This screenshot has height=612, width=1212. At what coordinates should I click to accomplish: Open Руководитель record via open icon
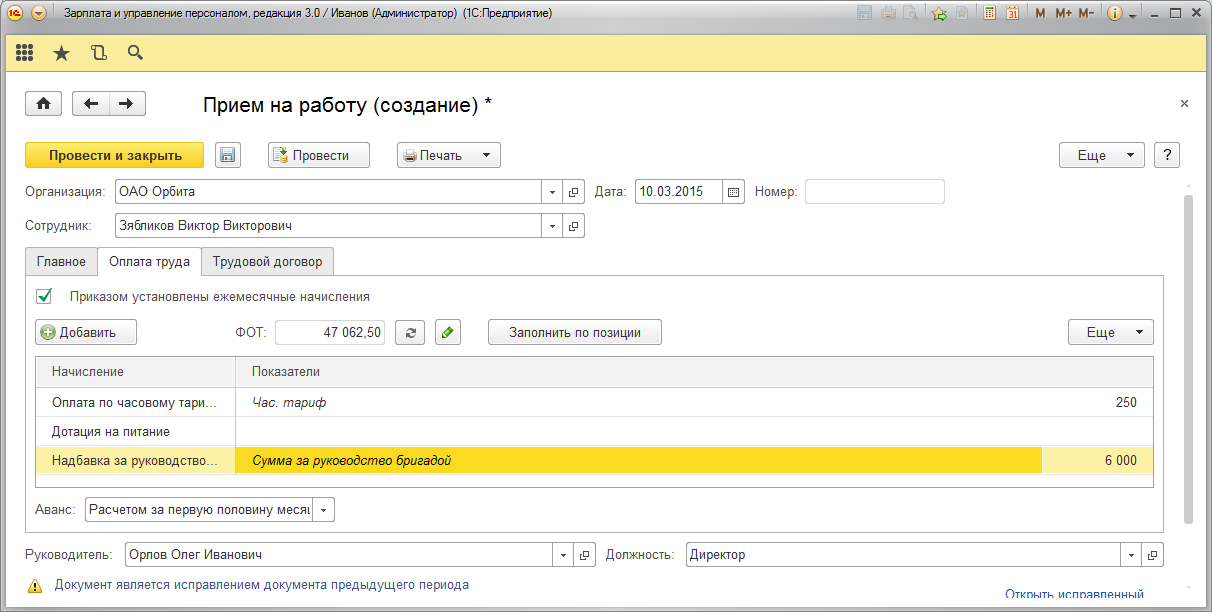click(x=585, y=555)
